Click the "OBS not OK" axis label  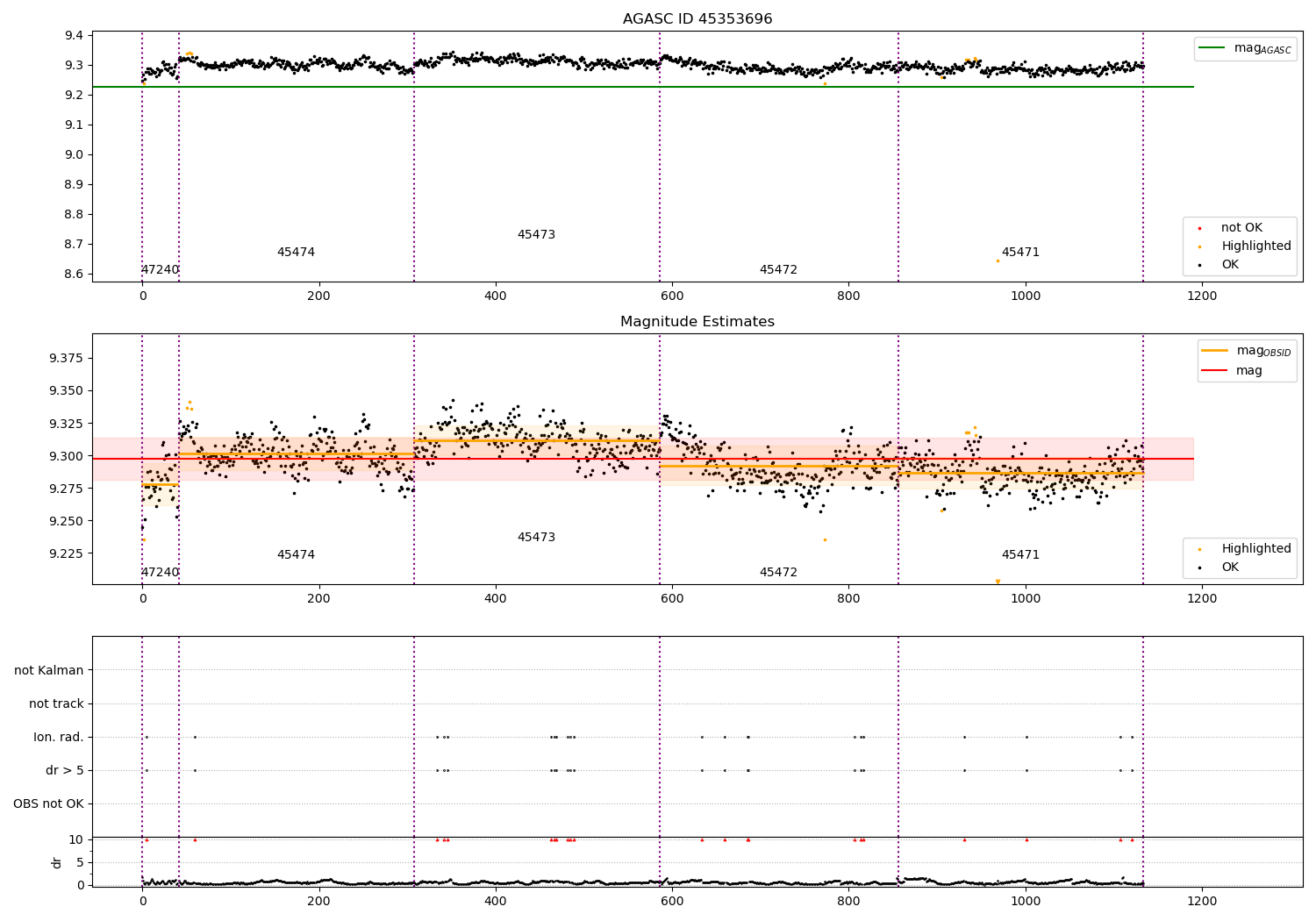pos(48,804)
